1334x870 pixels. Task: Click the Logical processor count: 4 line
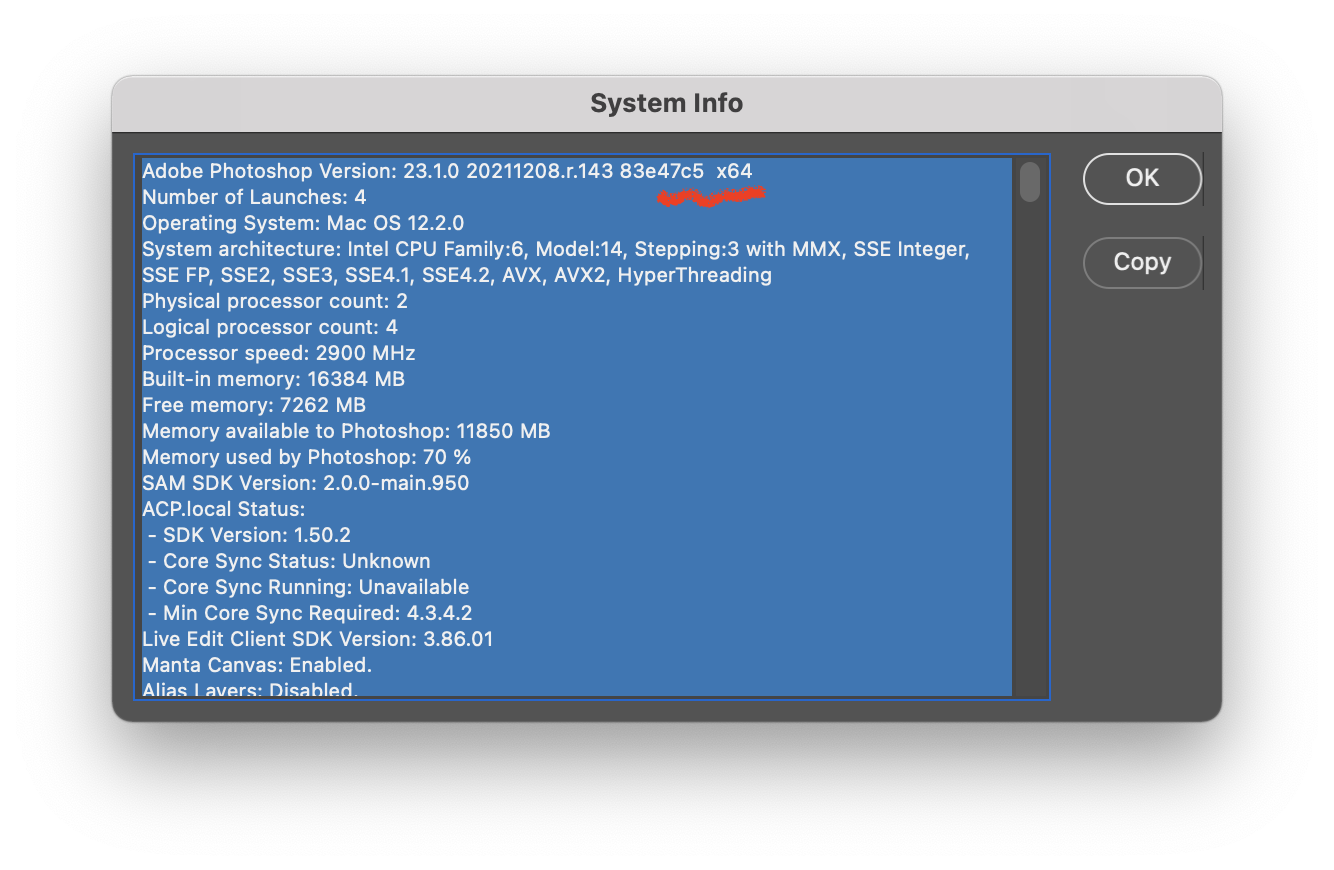pyautogui.click(x=270, y=327)
